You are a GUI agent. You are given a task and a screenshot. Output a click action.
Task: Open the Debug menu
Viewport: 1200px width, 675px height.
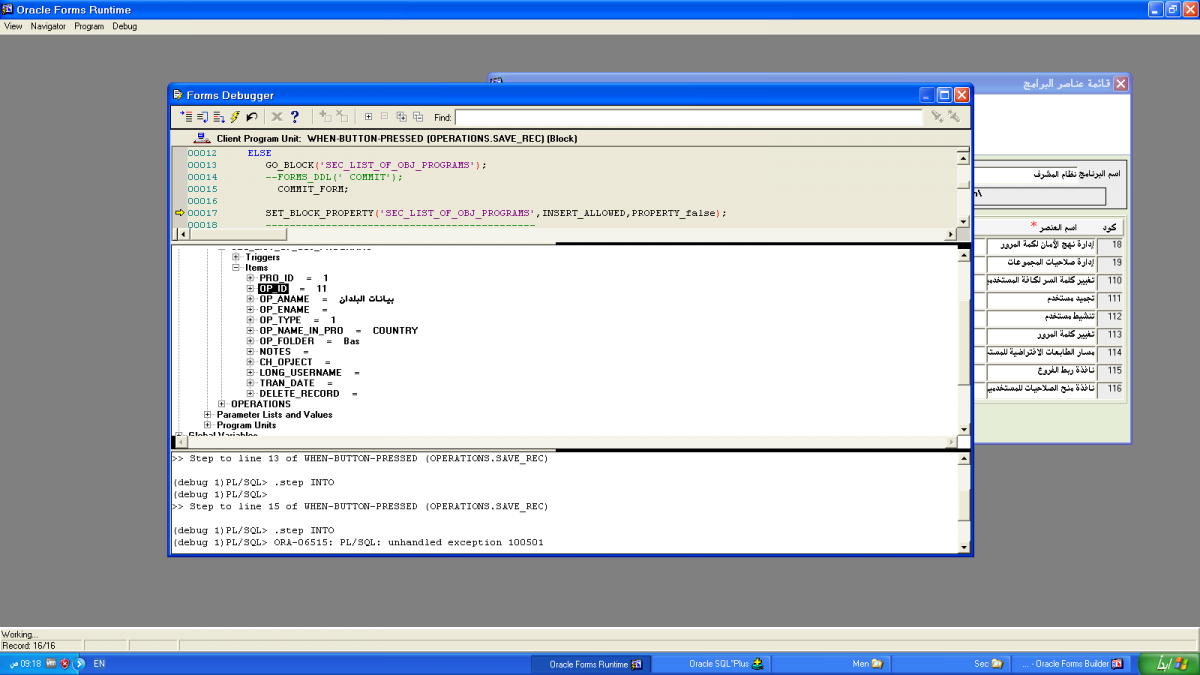(124, 26)
